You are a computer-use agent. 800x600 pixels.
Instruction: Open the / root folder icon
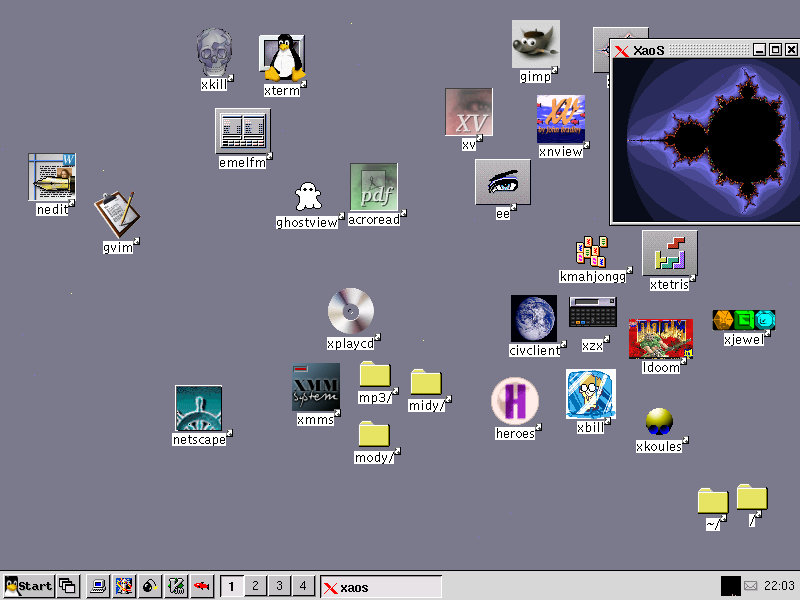coord(752,497)
